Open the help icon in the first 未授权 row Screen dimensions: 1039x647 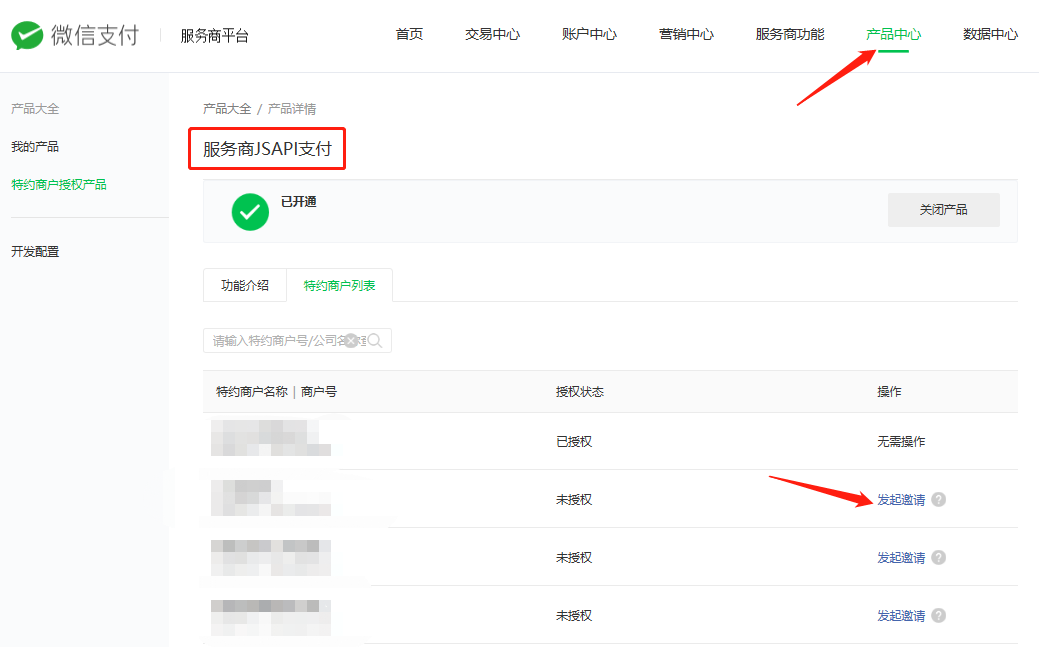938,499
